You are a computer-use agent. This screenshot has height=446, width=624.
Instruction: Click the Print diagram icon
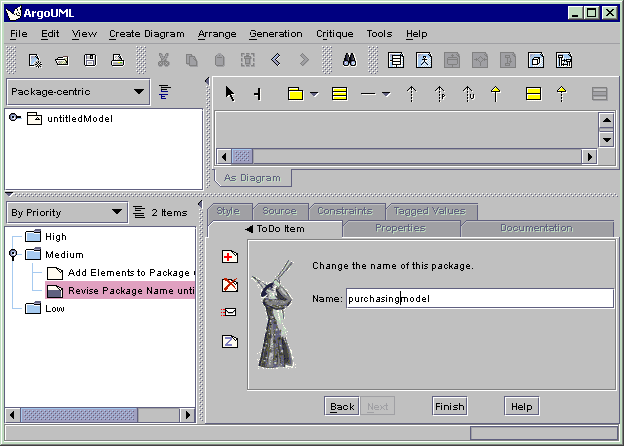tap(117, 60)
